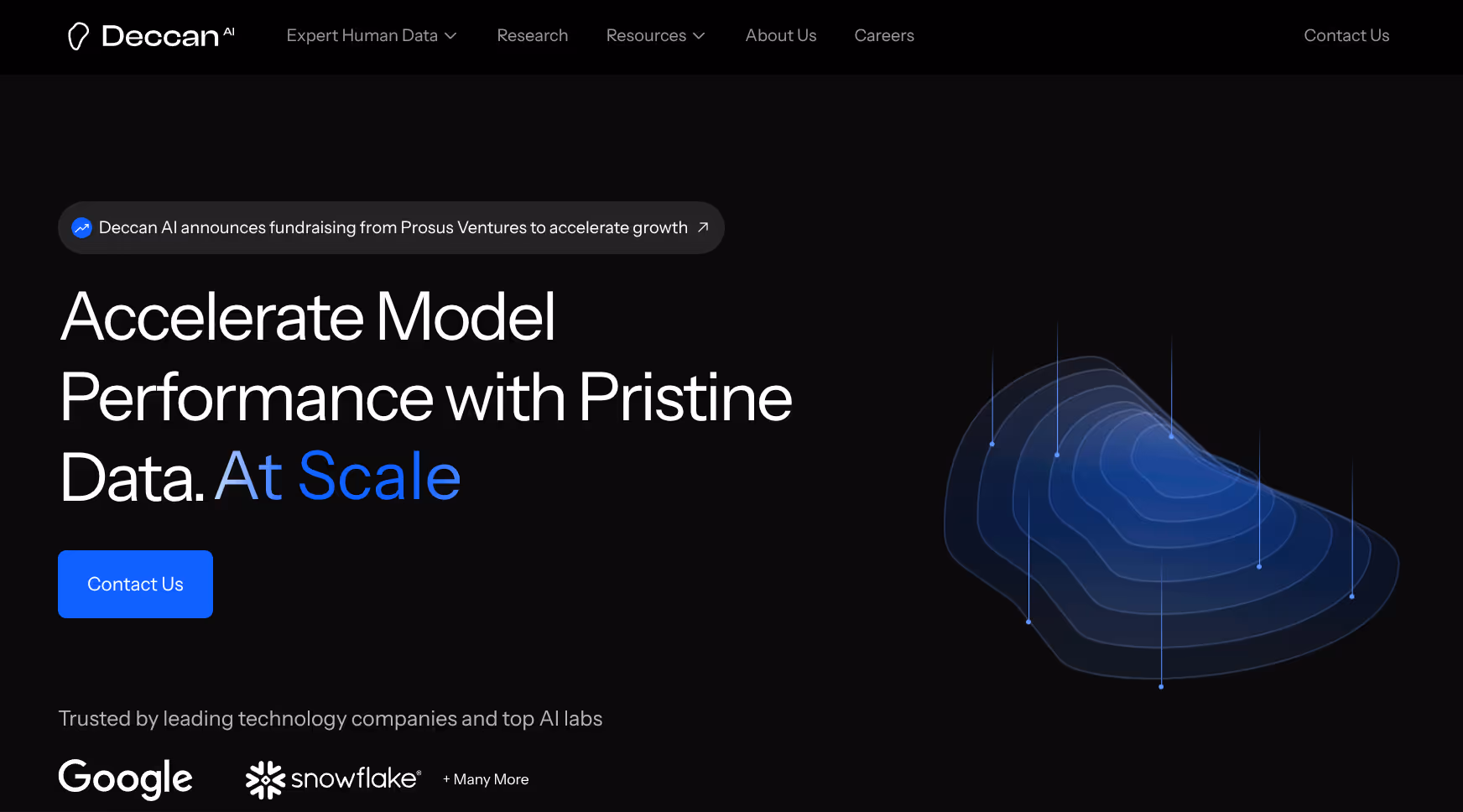This screenshot has width=1463, height=812.
Task: Click the Snowflake wordmark logo
Action: point(352,779)
